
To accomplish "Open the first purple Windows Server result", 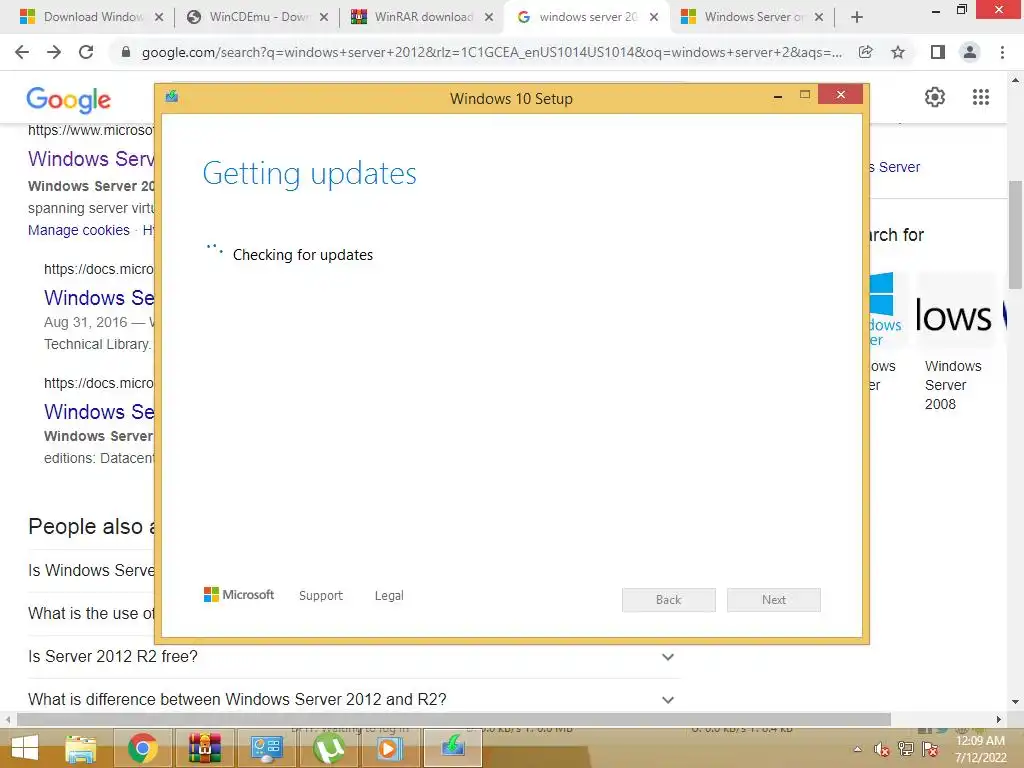I will pyautogui.click(x=91, y=159).
